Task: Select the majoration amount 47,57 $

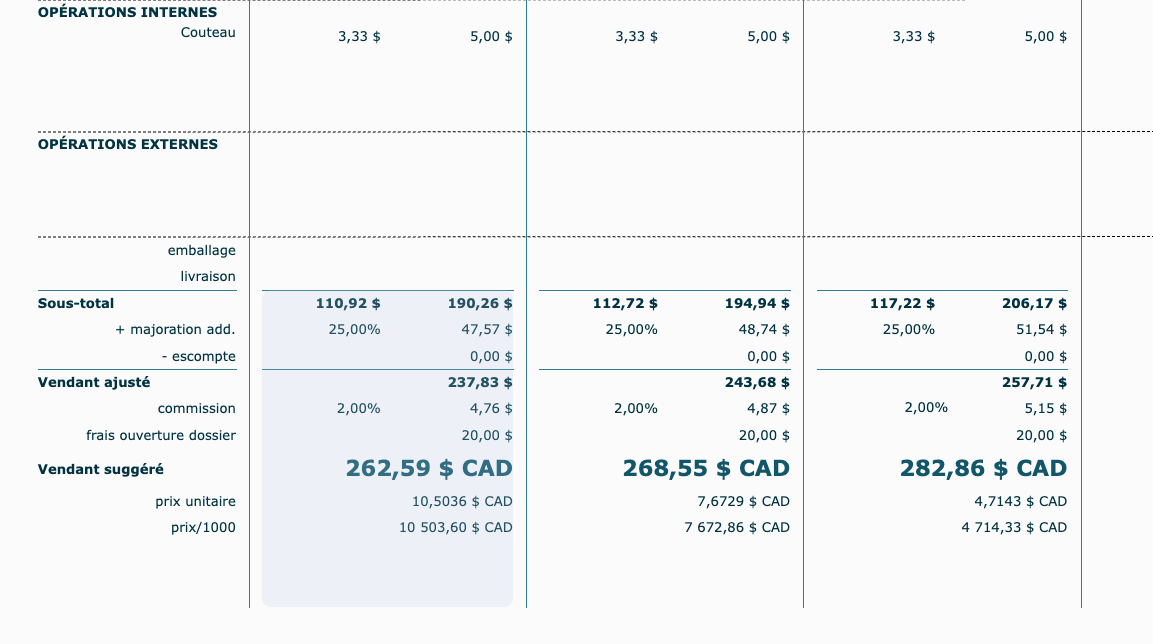Action: pos(491,329)
